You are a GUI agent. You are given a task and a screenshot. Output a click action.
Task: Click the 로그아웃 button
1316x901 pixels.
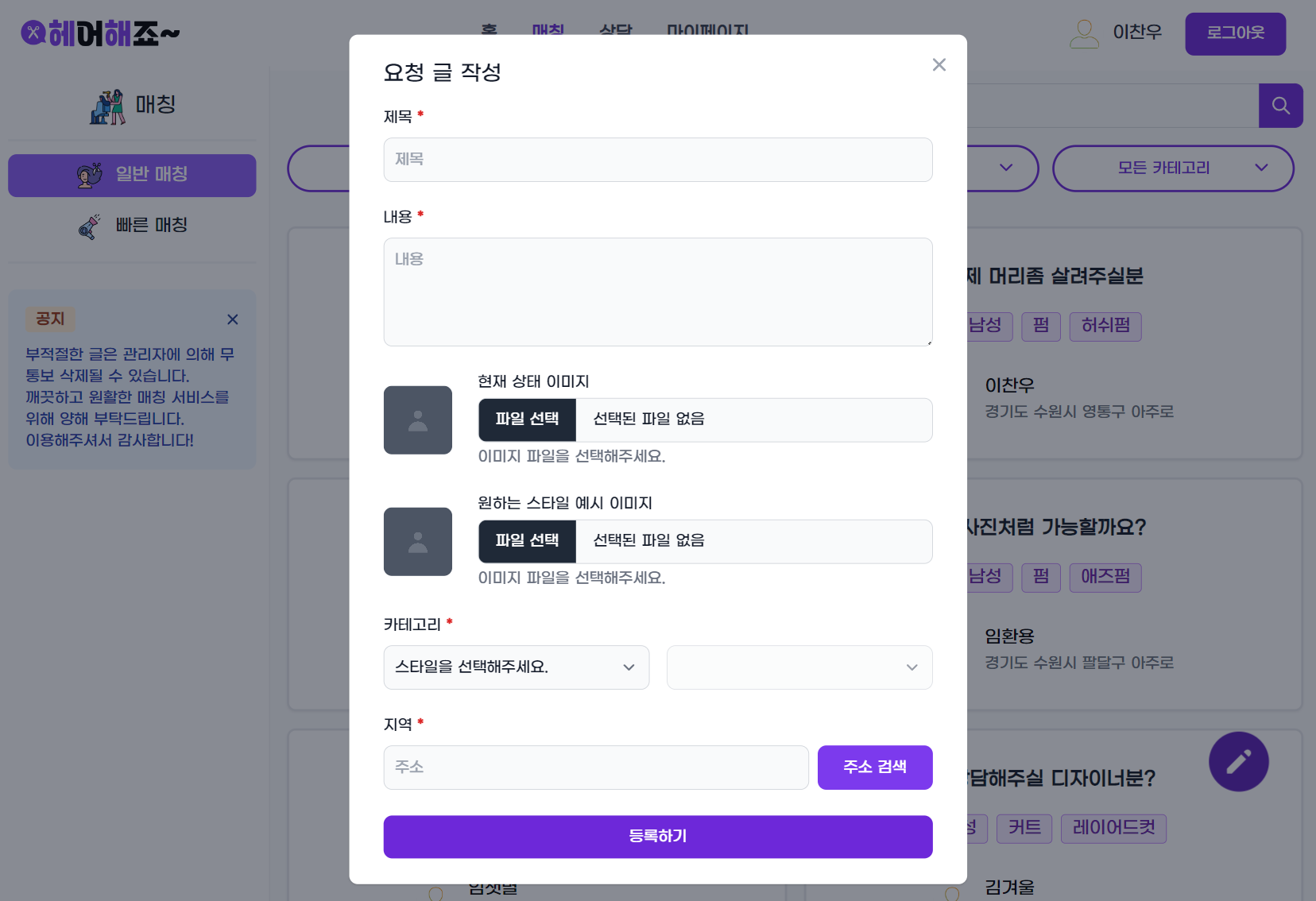pos(1234,33)
